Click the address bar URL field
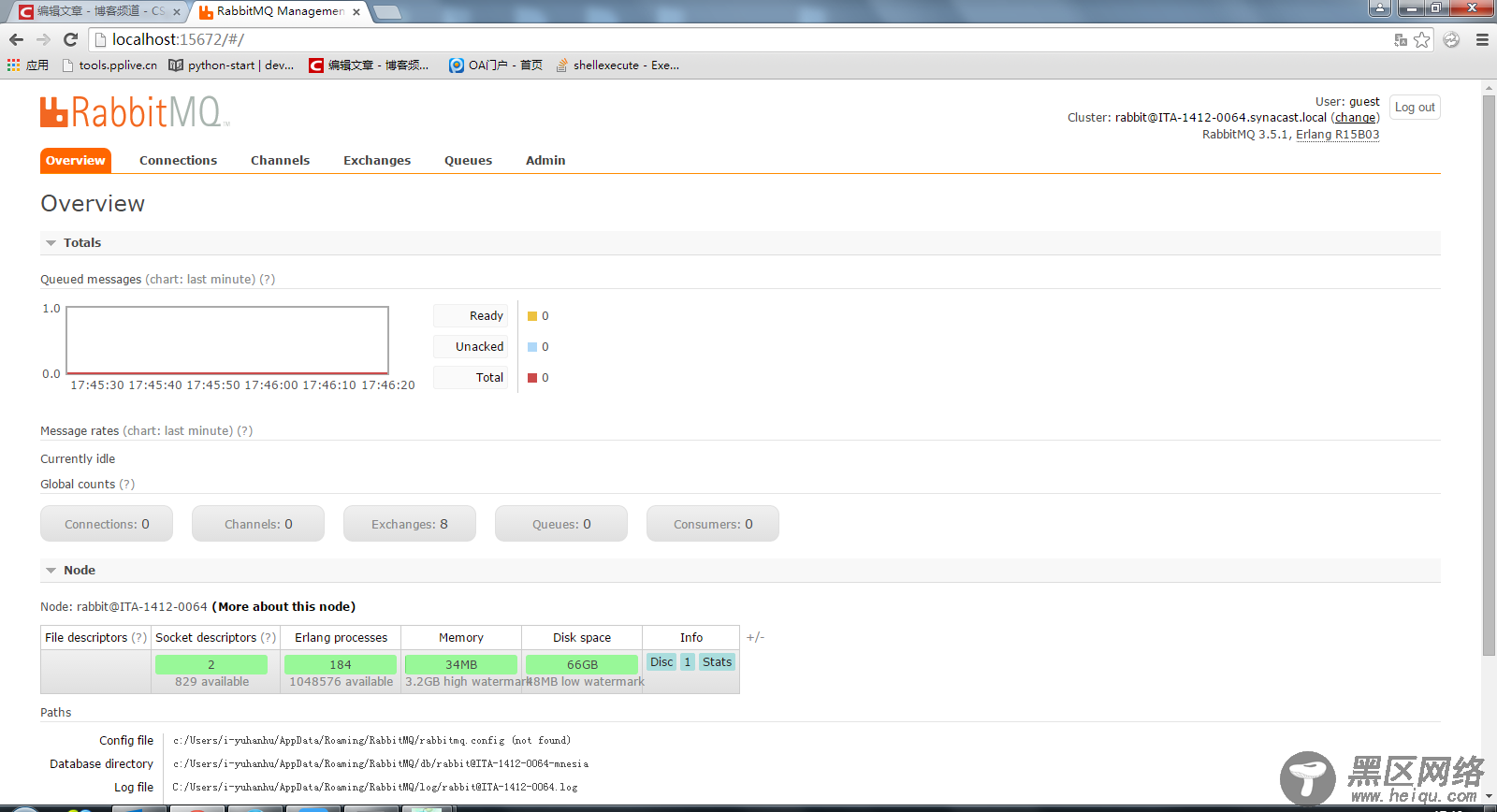The image size is (1497, 812). 739,39
